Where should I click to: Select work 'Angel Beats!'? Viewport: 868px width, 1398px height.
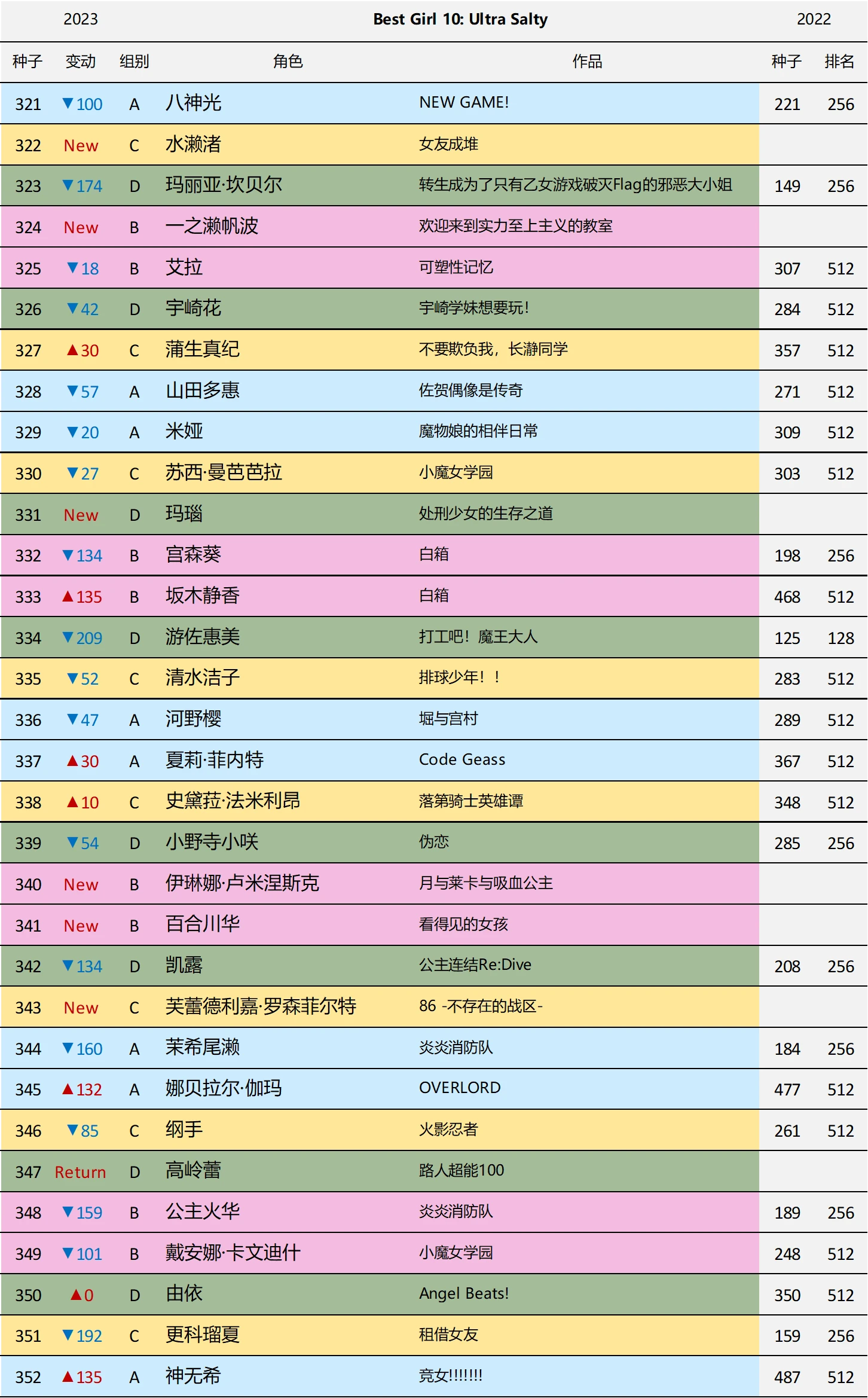point(464,1294)
